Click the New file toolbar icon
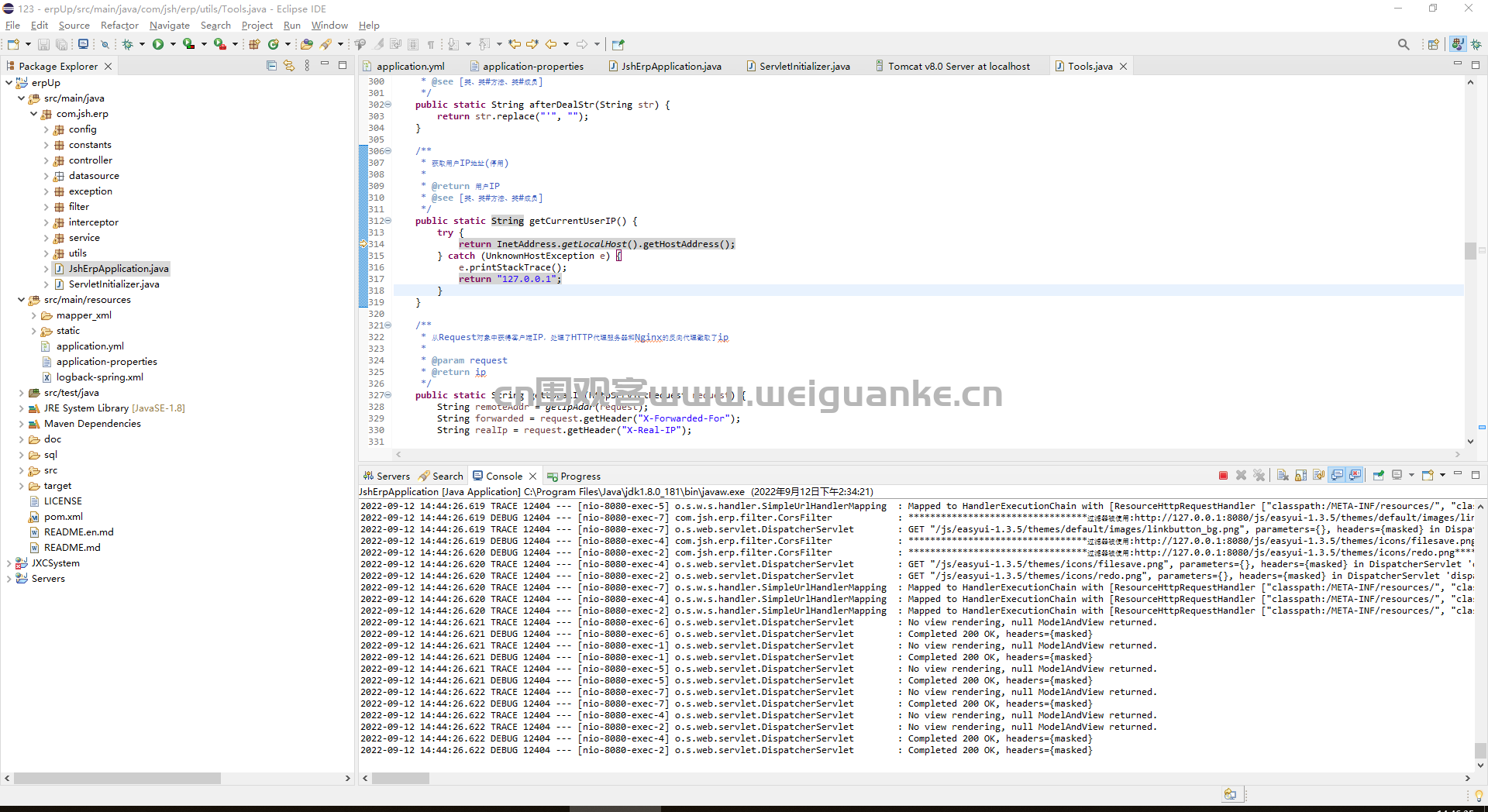 tap(13, 44)
